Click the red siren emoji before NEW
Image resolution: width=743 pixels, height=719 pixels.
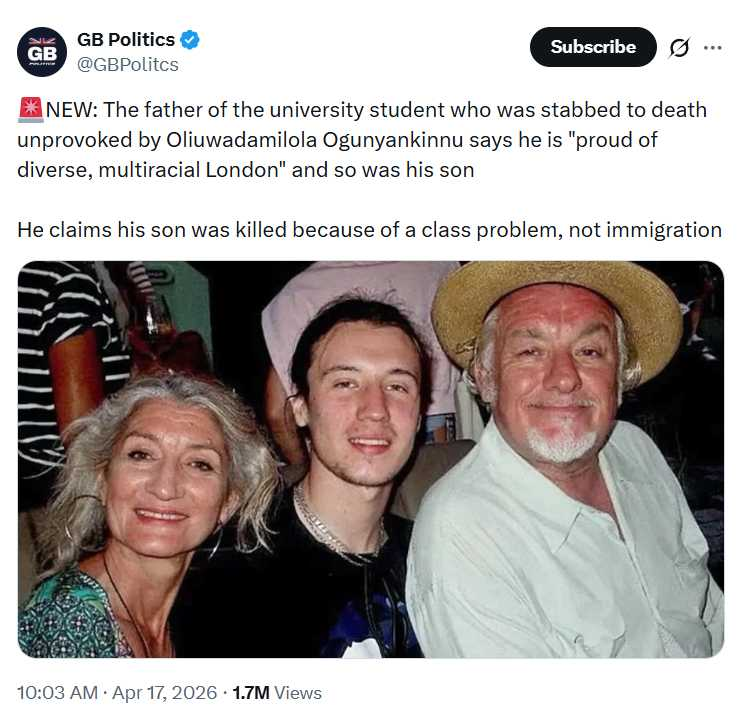point(30,110)
